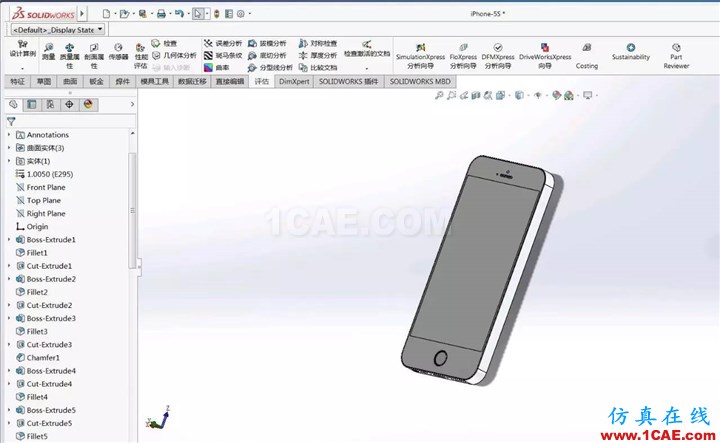Toggle 曲率 curvature display
720x443 pixels.
pos(216,67)
